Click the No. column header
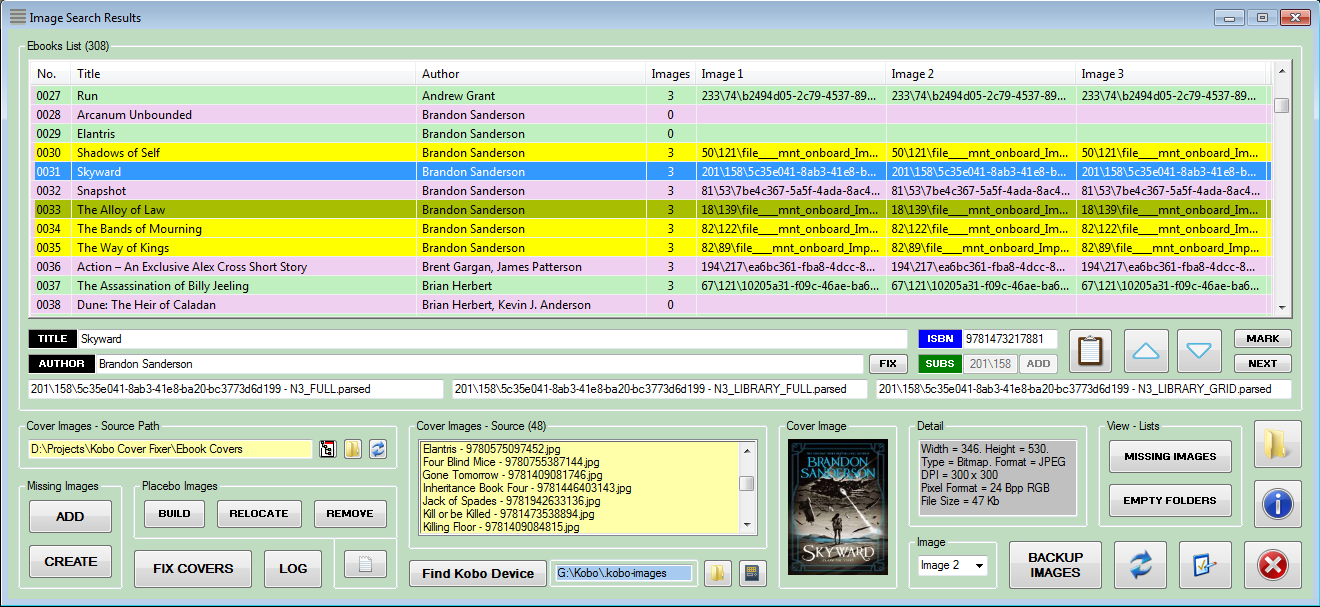The image size is (1320, 607). (50, 74)
